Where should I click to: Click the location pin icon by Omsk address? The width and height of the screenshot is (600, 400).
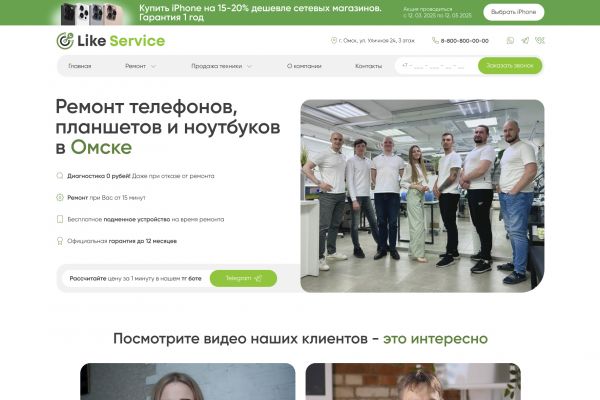[x=334, y=40]
